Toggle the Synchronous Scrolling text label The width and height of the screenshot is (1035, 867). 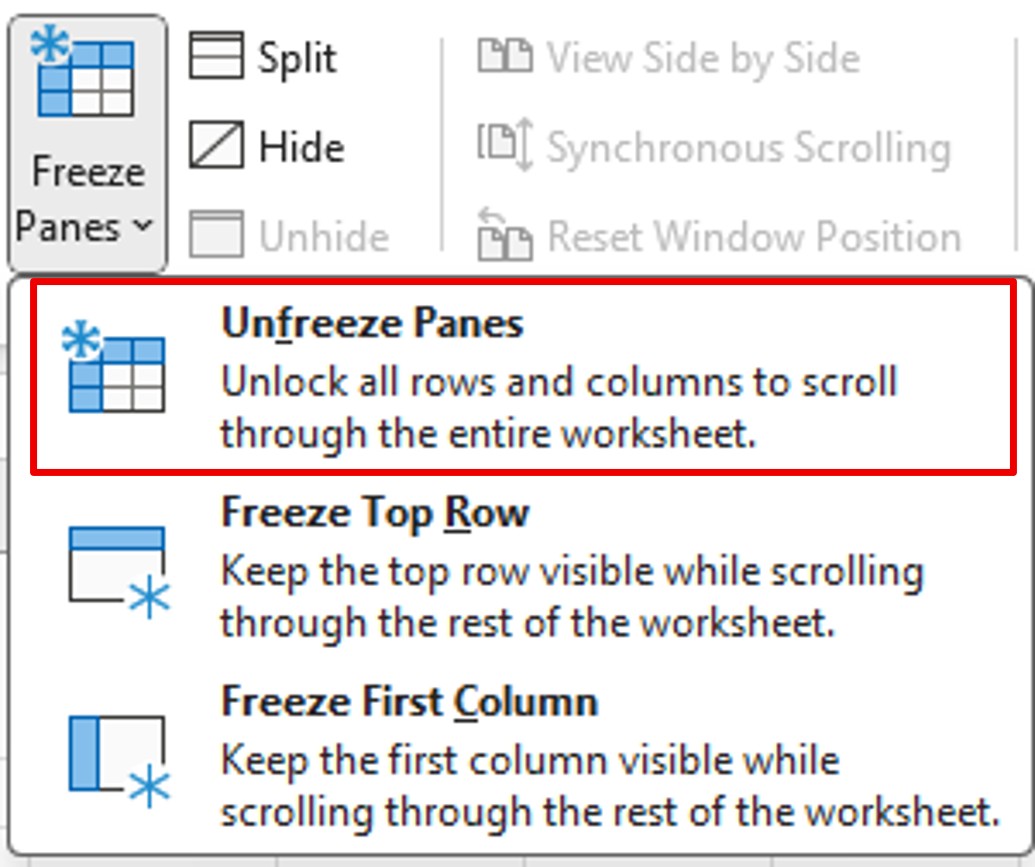pyautogui.click(x=748, y=148)
